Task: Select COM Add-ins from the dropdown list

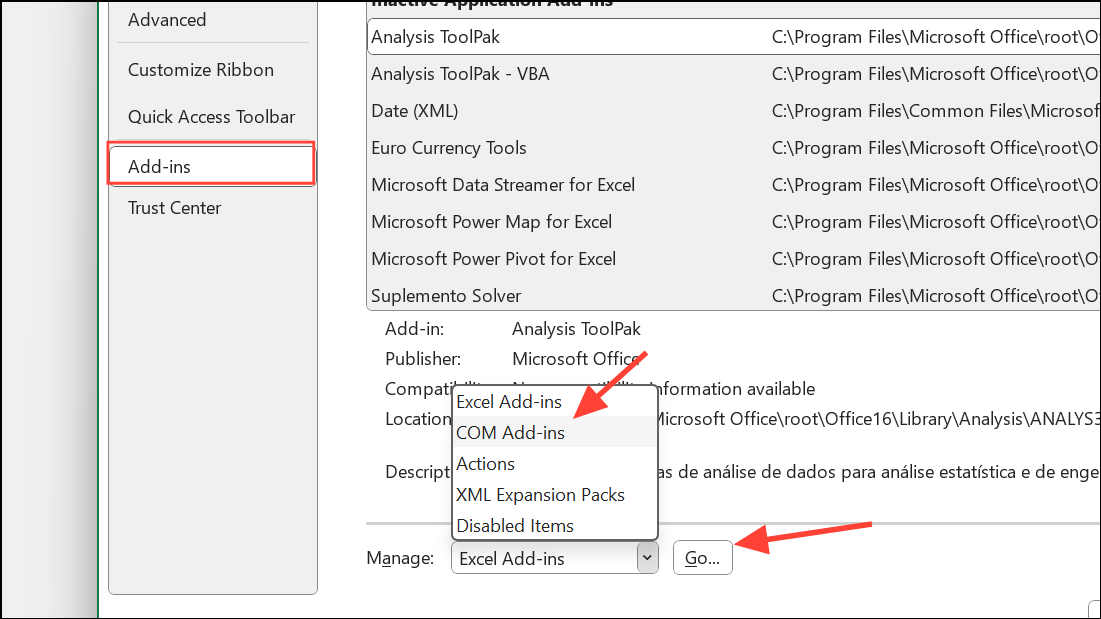Action: click(x=510, y=432)
